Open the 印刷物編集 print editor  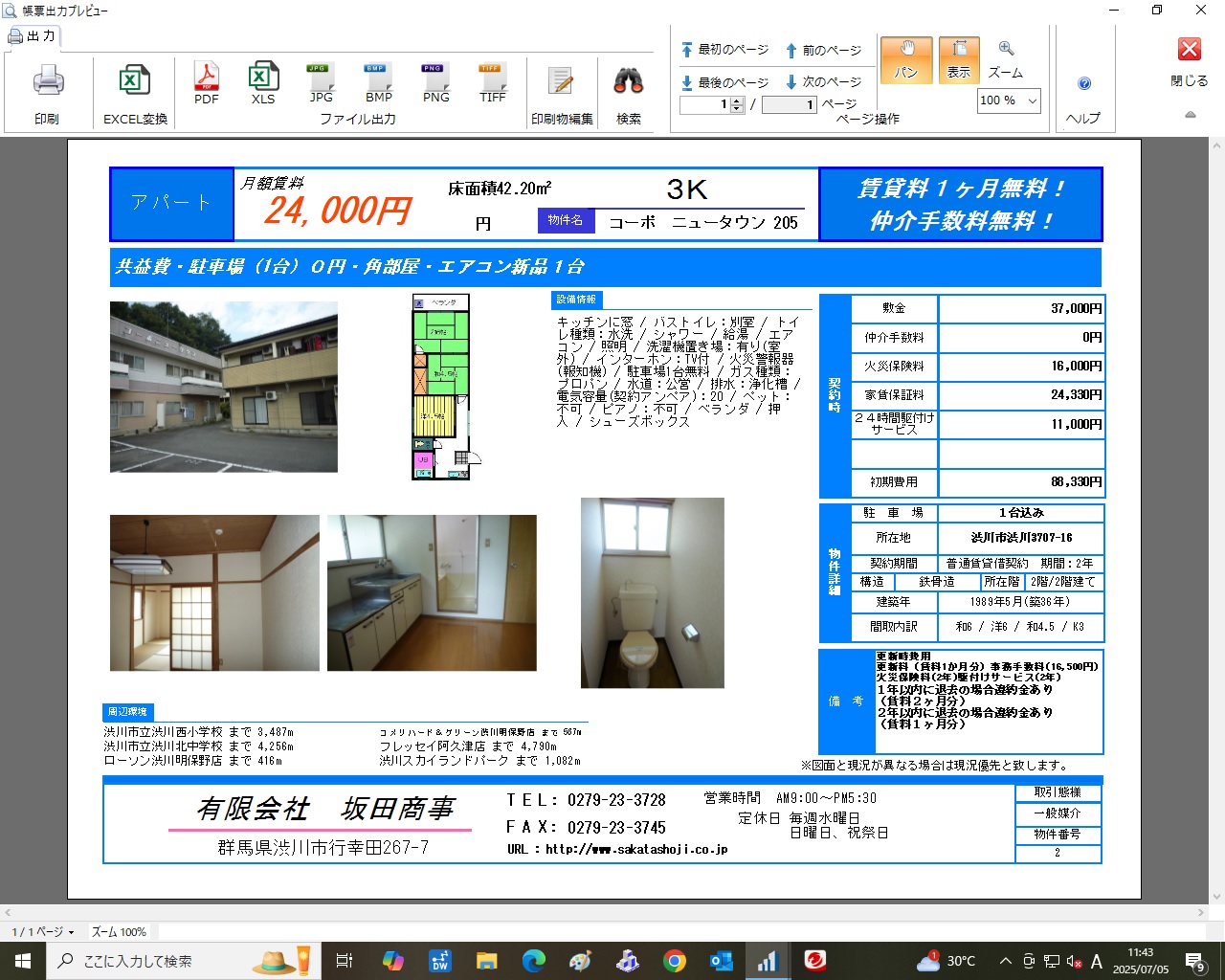[x=562, y=82]
